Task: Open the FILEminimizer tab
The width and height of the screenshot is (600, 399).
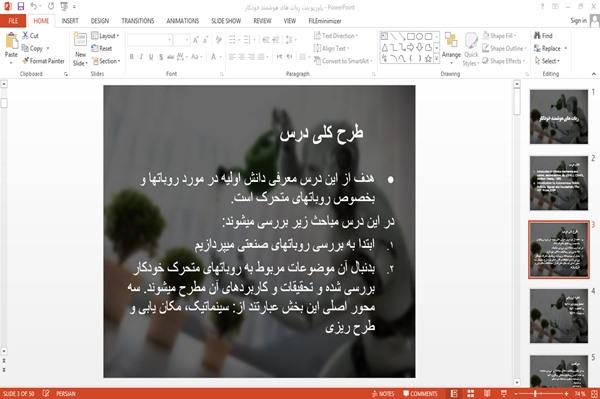Action: coord(324,21)
